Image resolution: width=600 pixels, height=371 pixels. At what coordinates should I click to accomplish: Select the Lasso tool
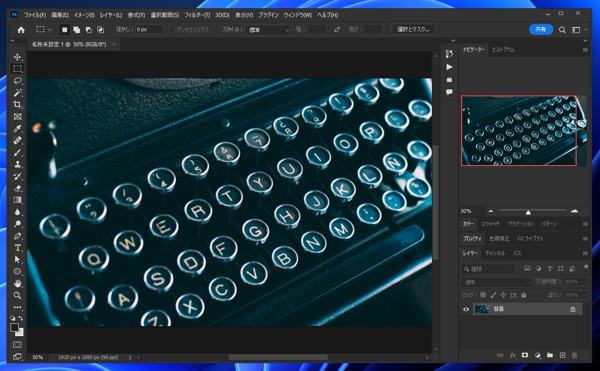tap(18, 81)
